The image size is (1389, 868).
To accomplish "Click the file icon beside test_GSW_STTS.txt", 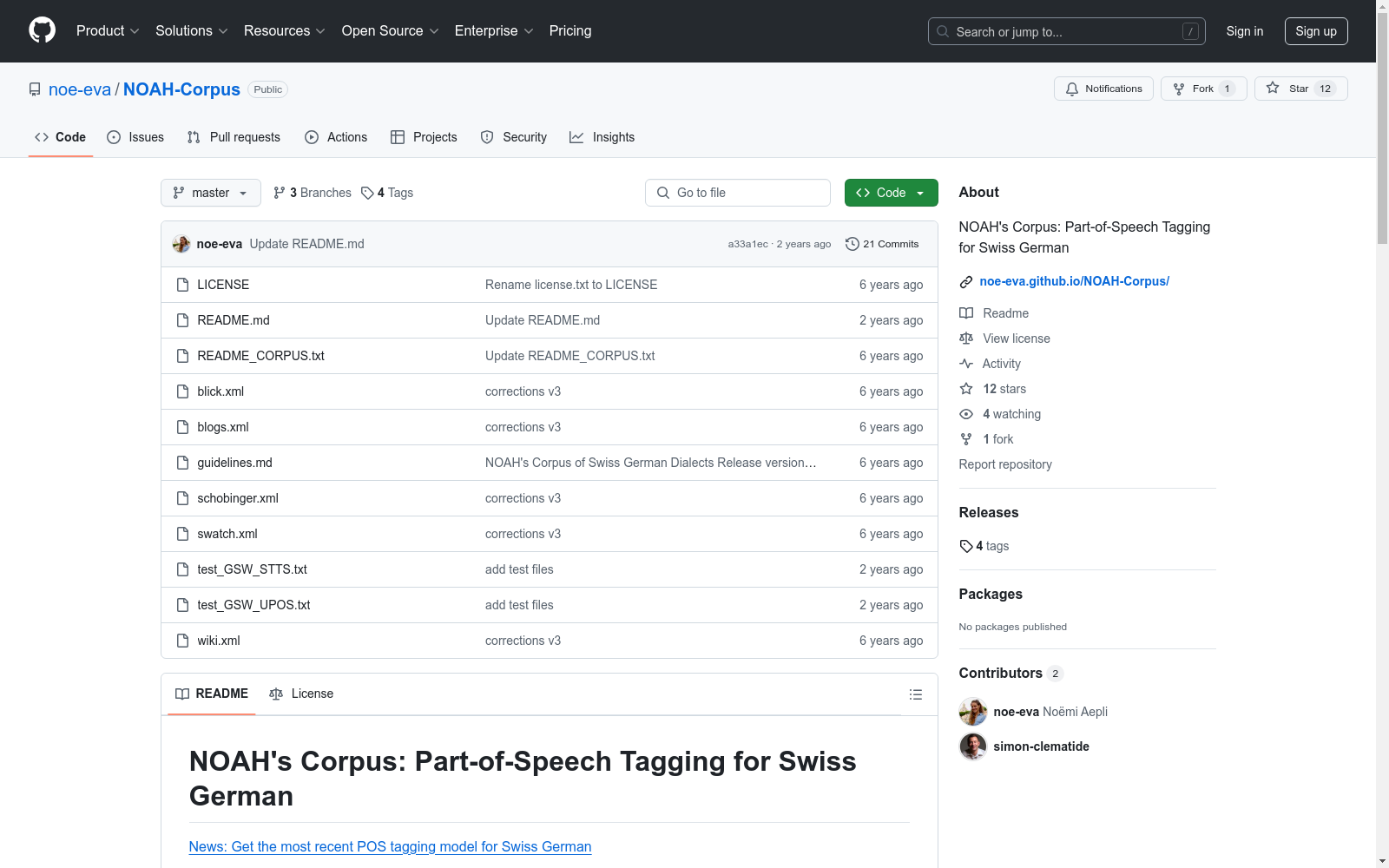I will point(182,569).
